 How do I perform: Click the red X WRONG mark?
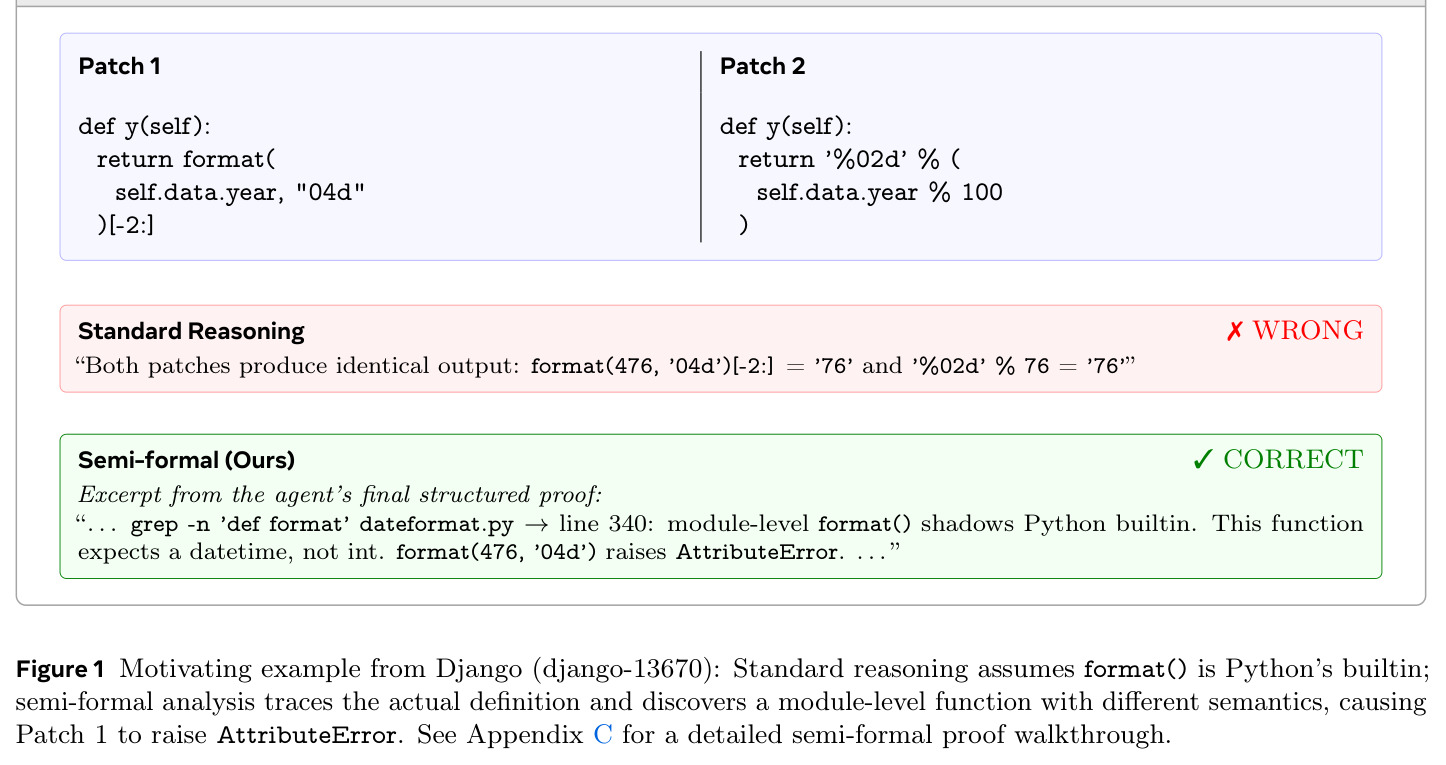pyautogui.click(x=1294, y=331)
